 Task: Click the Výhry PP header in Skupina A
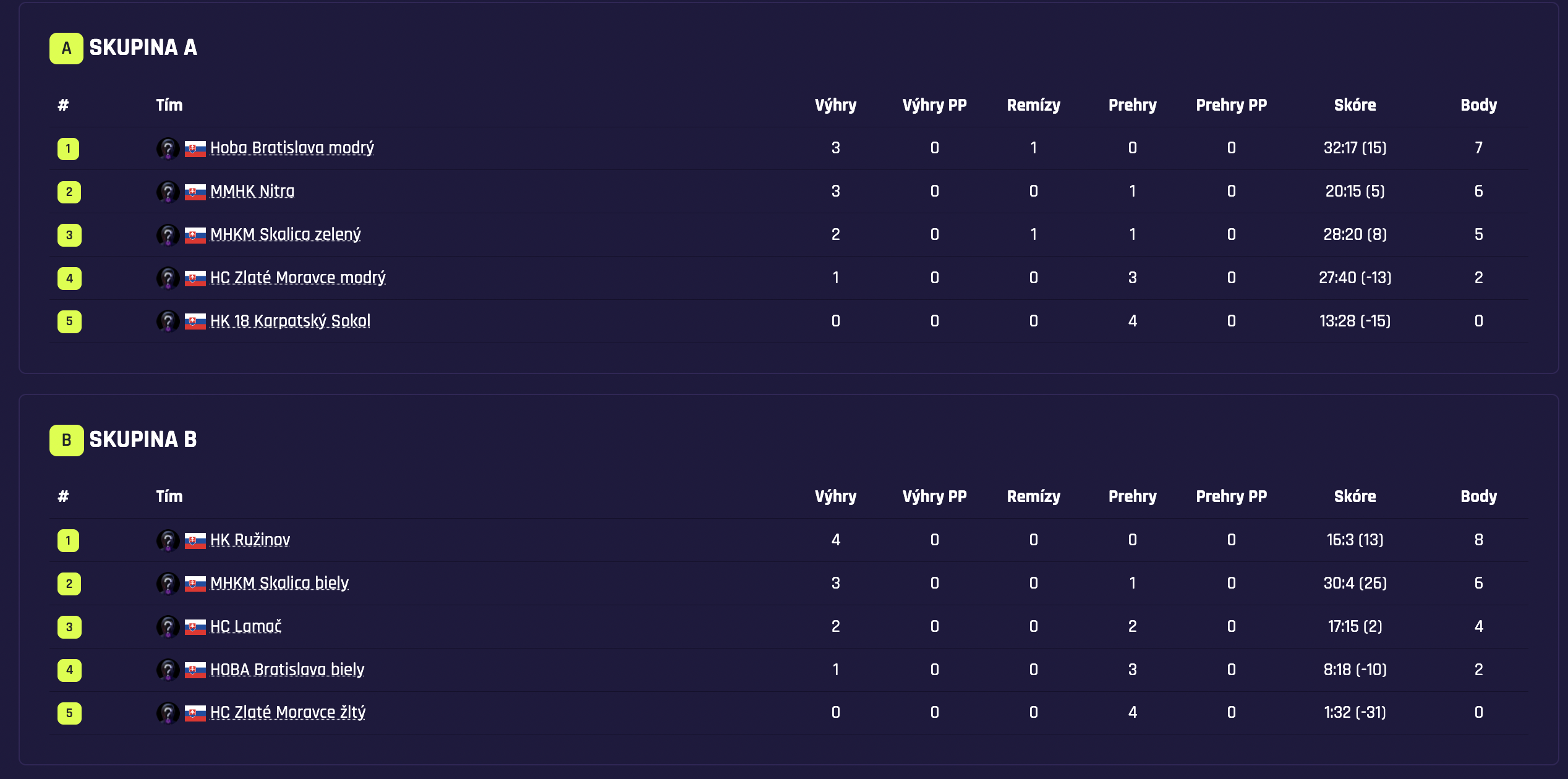[x=934, y=105]
